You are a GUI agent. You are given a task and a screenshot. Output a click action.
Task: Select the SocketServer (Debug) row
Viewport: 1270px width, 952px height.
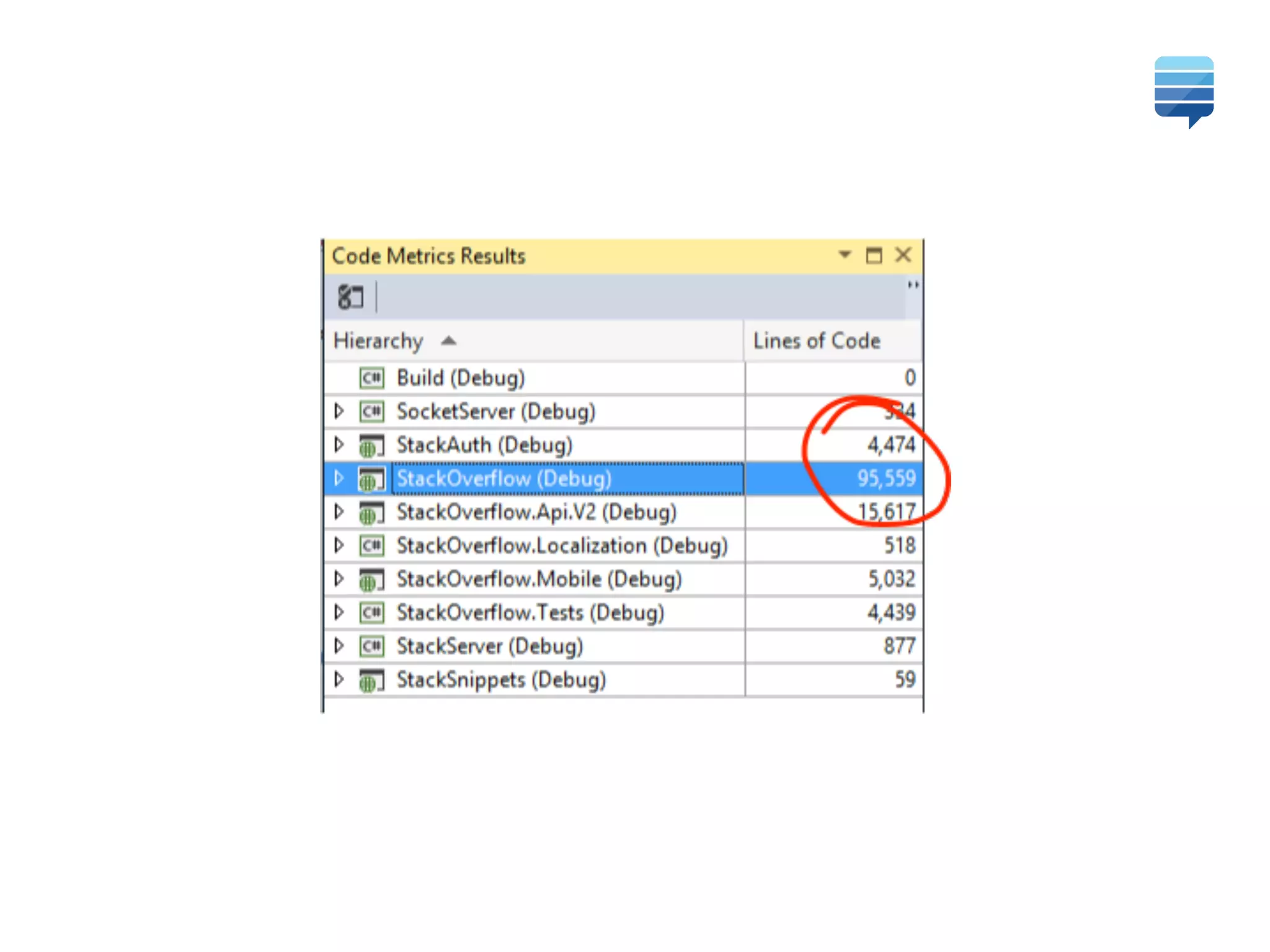click(623, 411)
